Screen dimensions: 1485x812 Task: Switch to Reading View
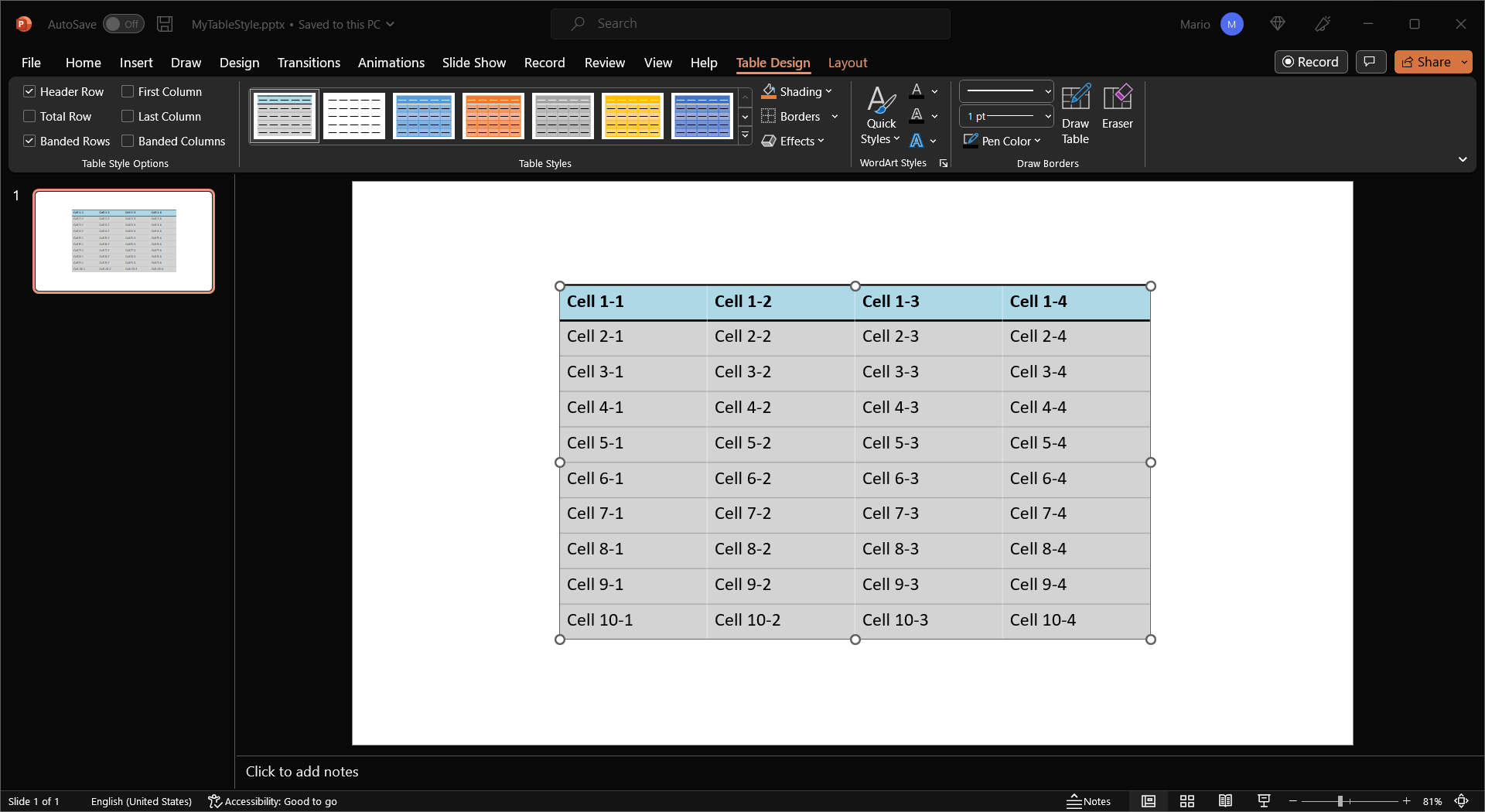point(1225,801)
